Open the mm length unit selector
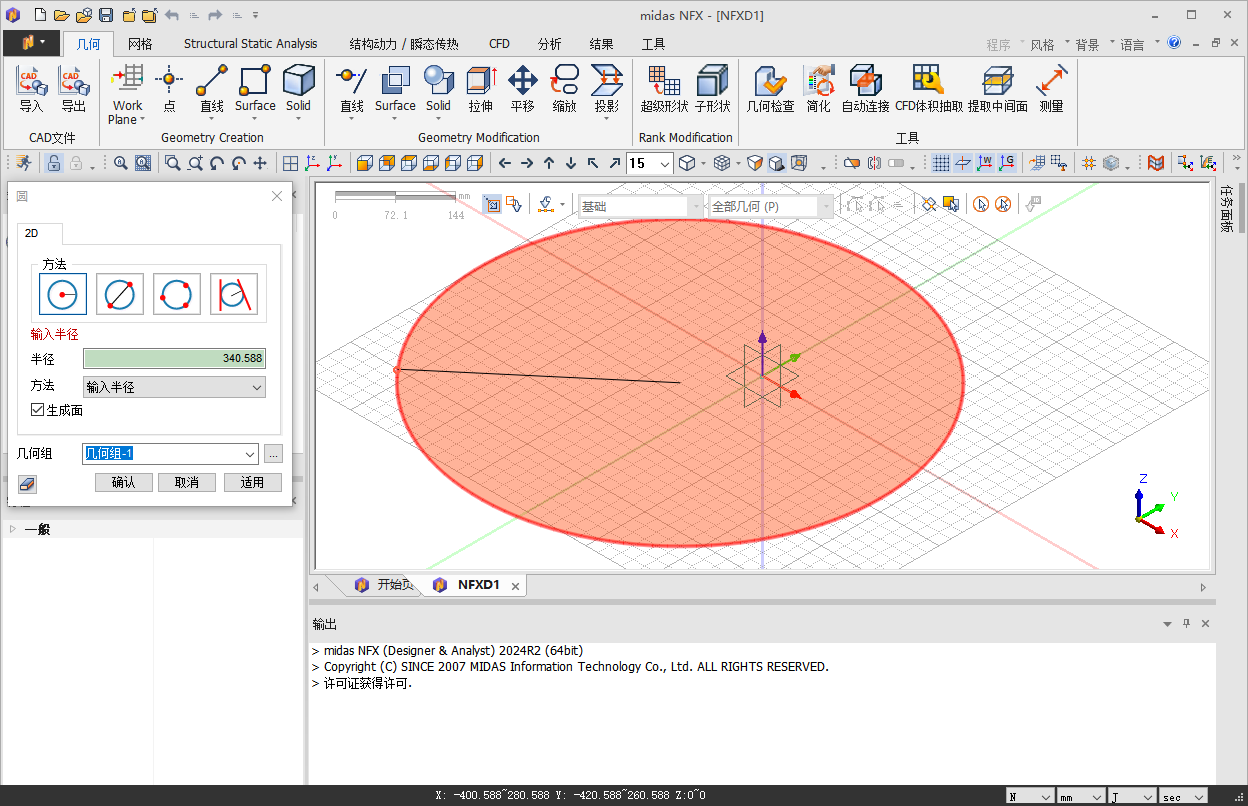1248x806 pixels. coord(1081,797)
